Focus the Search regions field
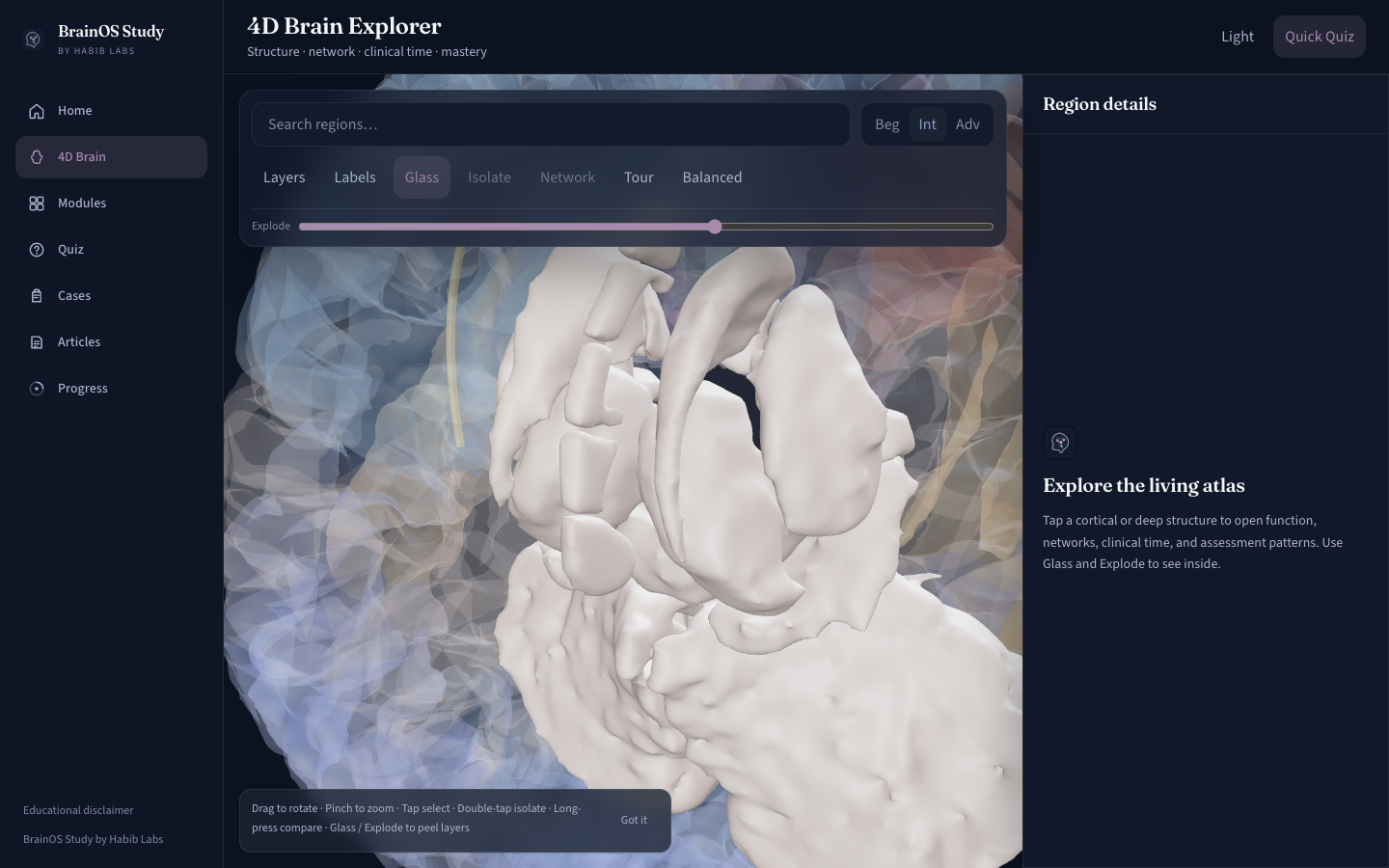Screen dimensions: 1389x868 point(551,124)
